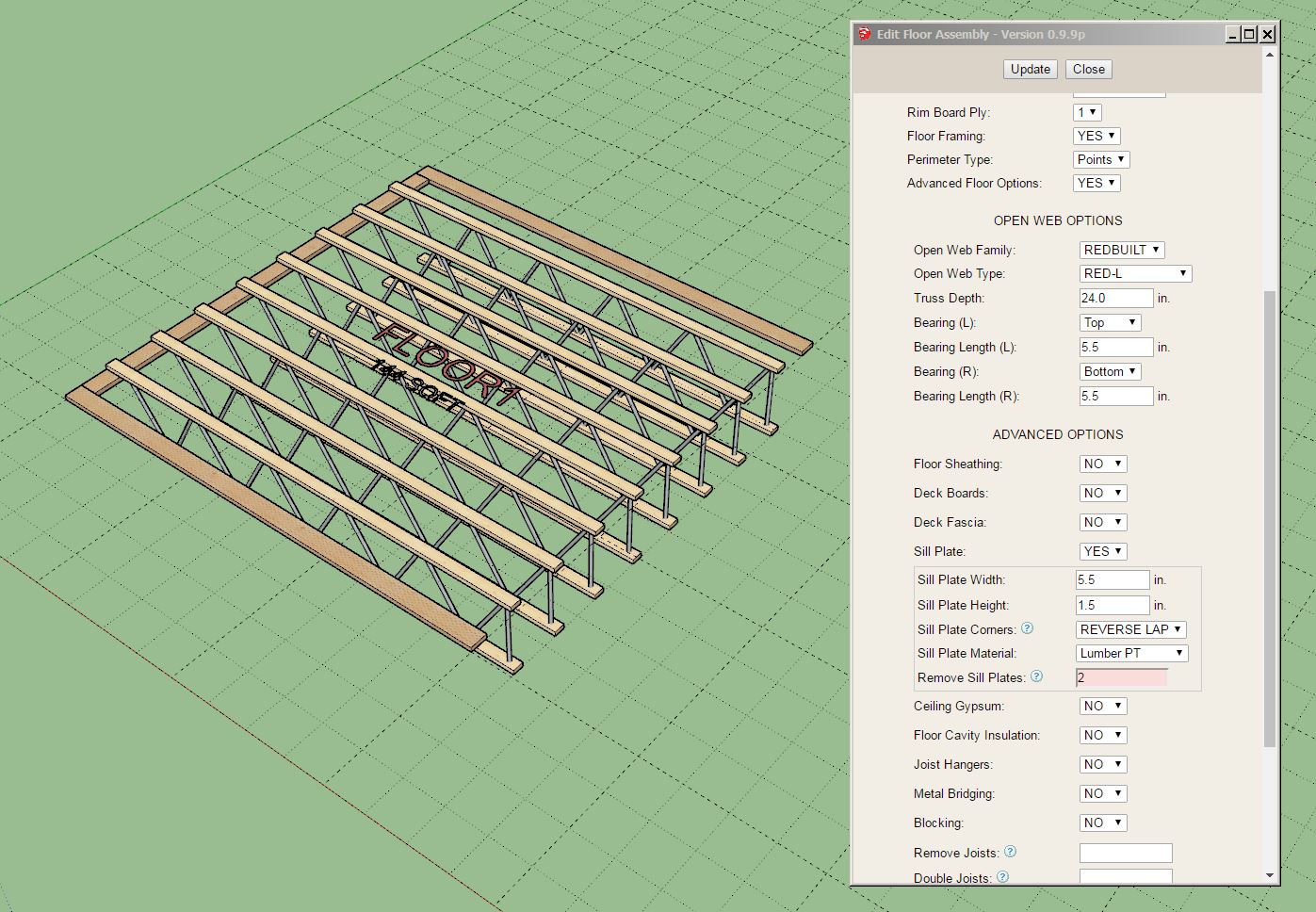Click the Remove Joists help icon
The image size is (1316, 912).
1010,852
